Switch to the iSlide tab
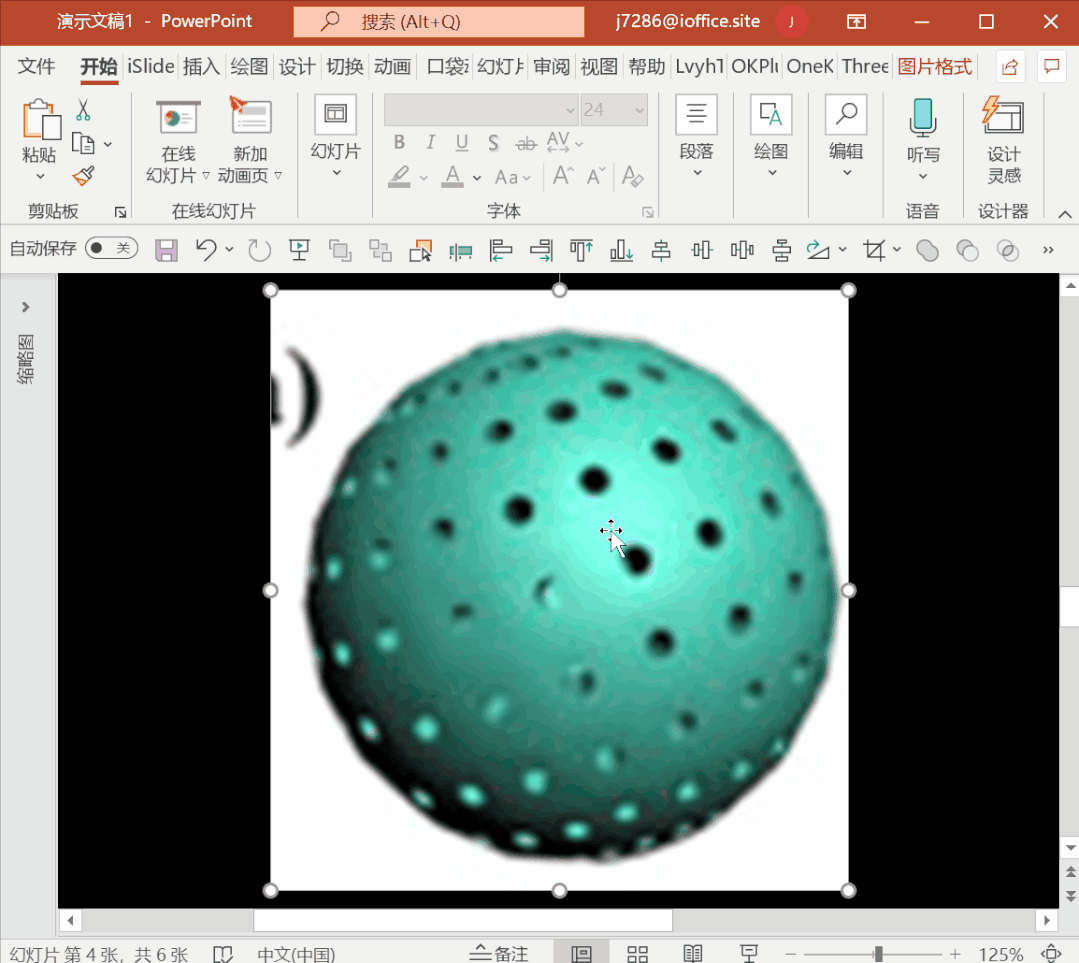The image size is (1079, 963). pyautogui.click(x=150, y=66)
